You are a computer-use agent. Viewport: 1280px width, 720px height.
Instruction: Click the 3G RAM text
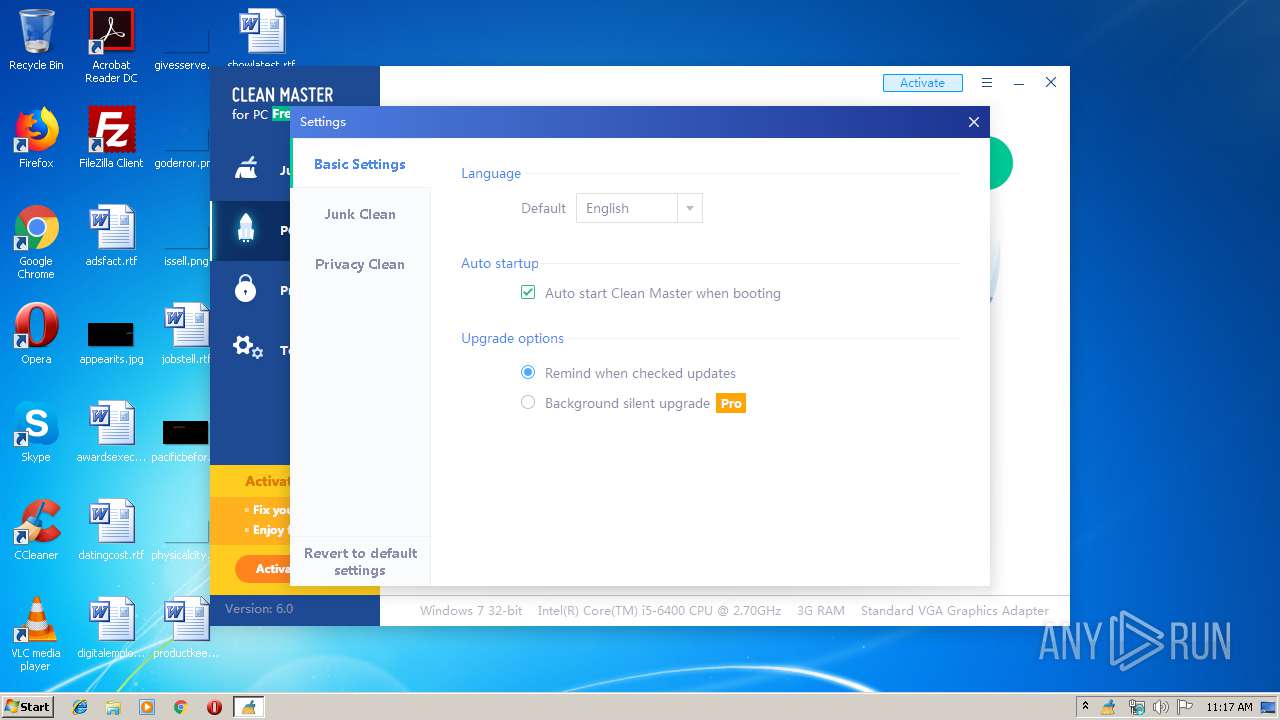pyautogui.click(x=821, y=610)
